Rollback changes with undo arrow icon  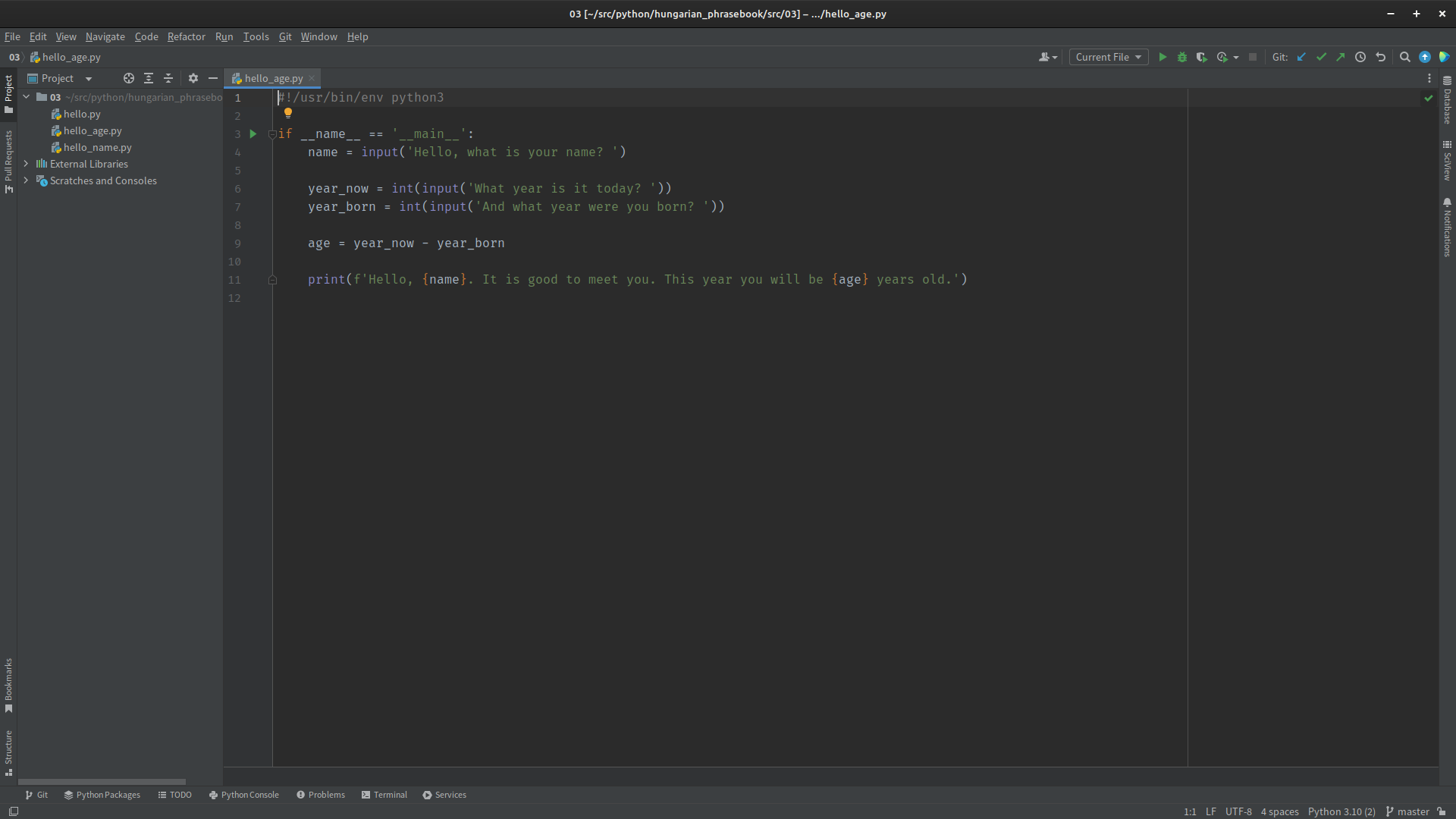pos(1380,57)
